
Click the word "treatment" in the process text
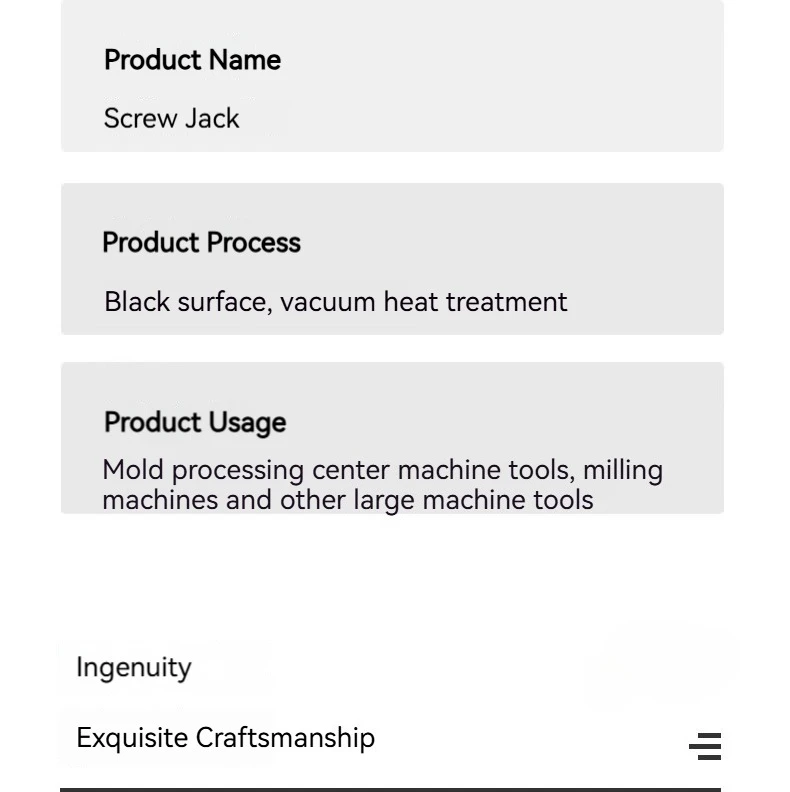(x=507, y=302)
